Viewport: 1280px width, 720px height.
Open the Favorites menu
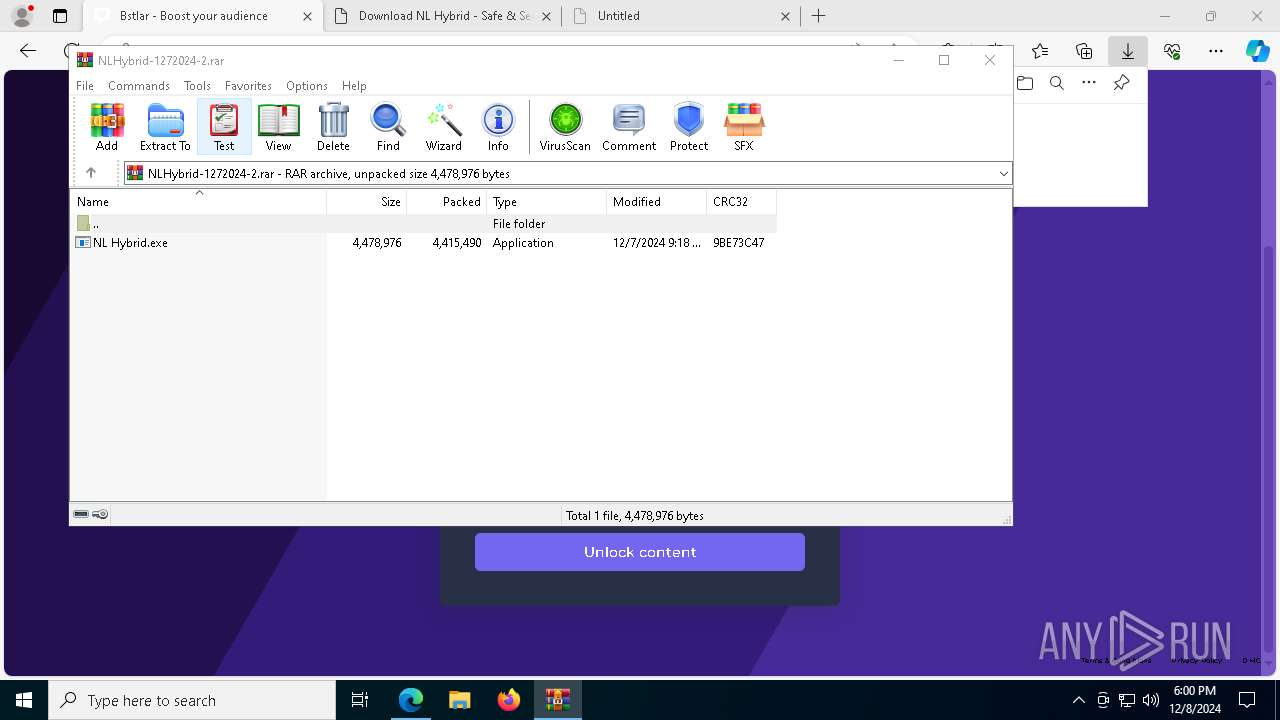tap(248, 86)
